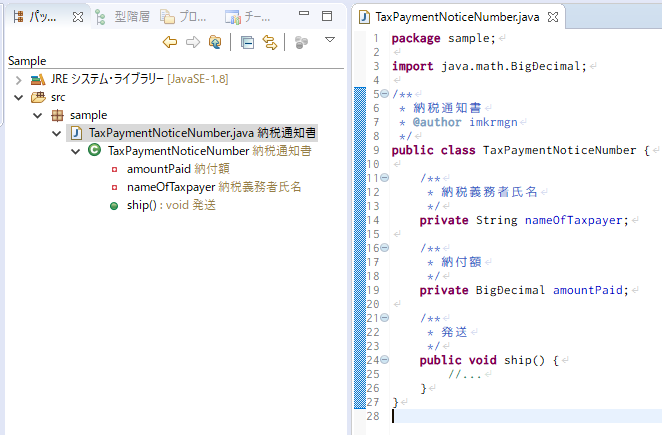Collapse the sample package node

point(38,115)
